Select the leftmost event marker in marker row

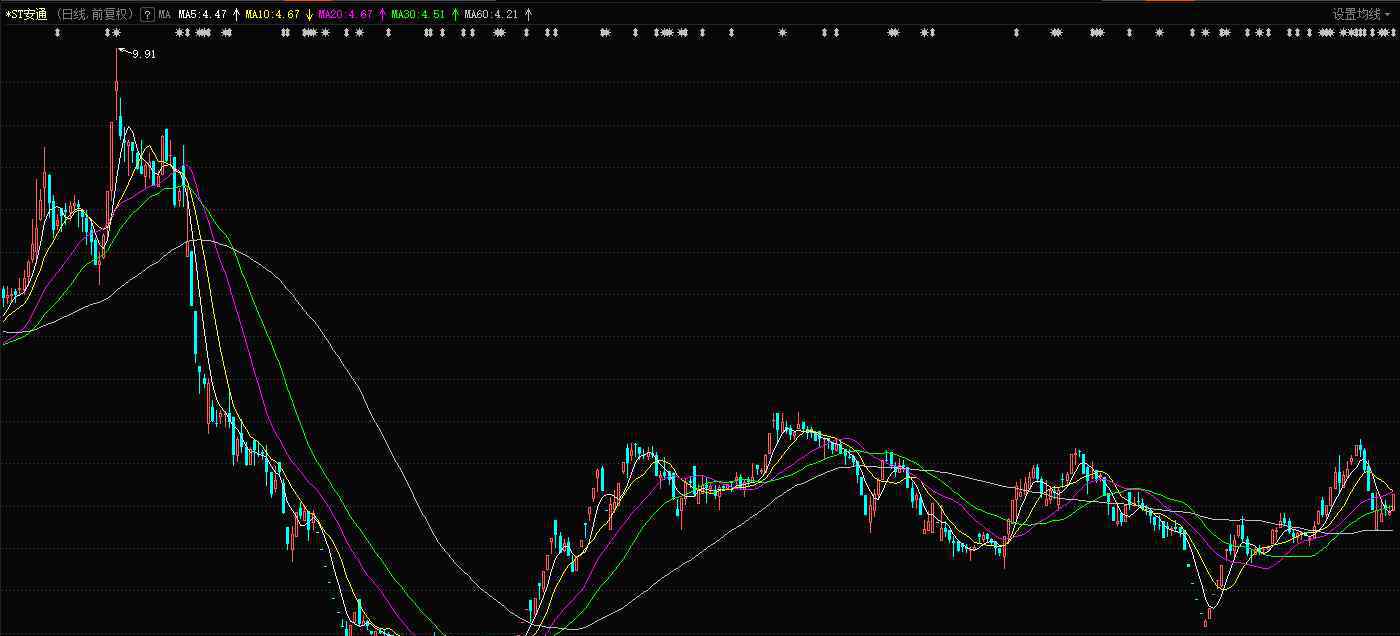(x=57, y=33)
